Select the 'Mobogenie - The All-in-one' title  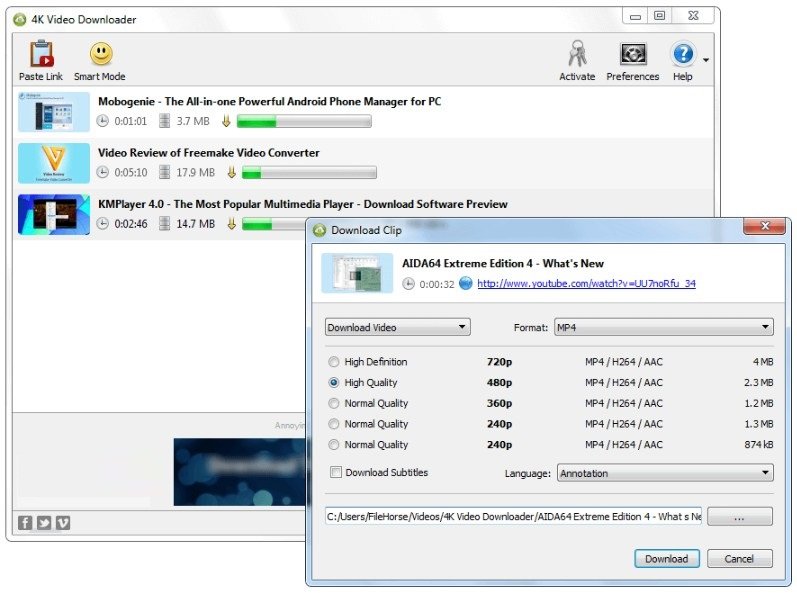269,102
